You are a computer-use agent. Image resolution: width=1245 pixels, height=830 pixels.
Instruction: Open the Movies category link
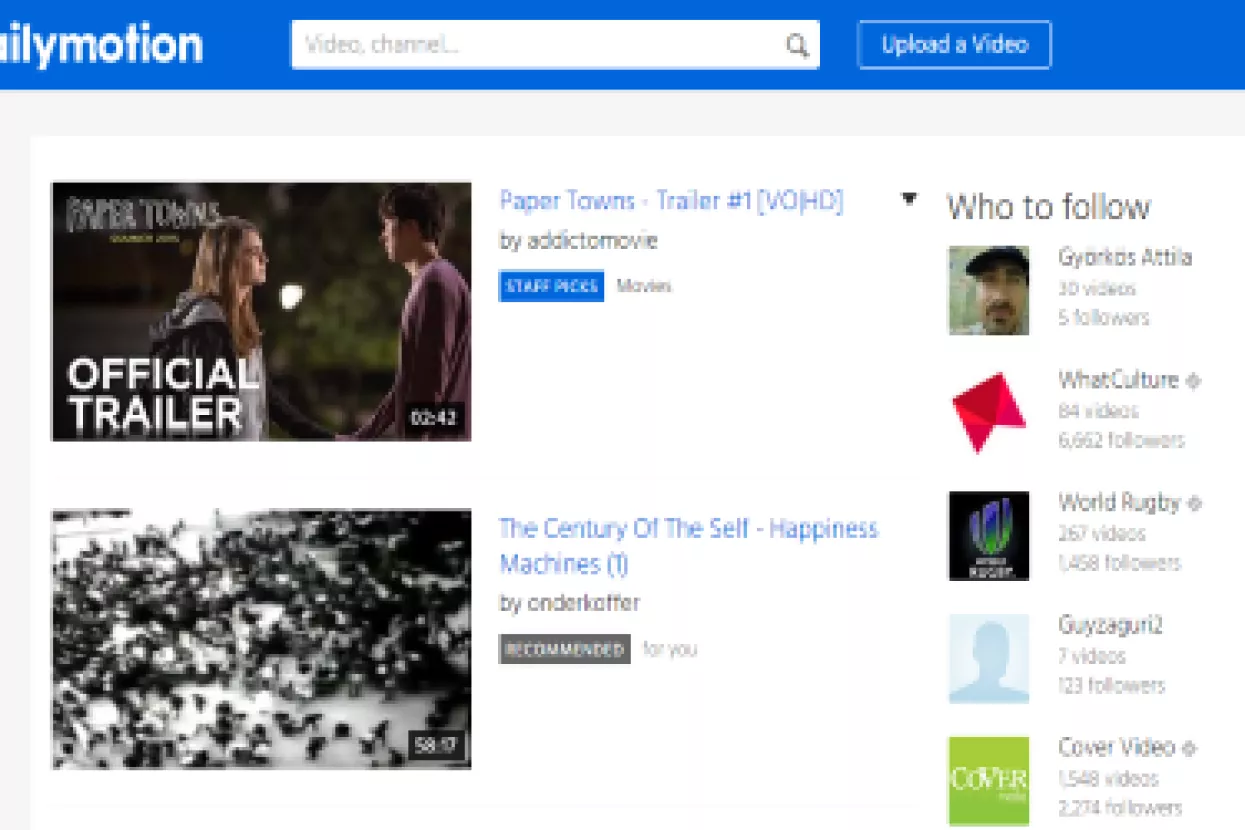[x=644, y=286]
